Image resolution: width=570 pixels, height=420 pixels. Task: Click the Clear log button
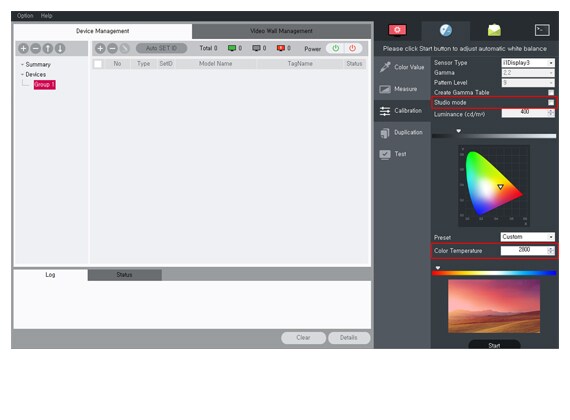pos(304,338)
